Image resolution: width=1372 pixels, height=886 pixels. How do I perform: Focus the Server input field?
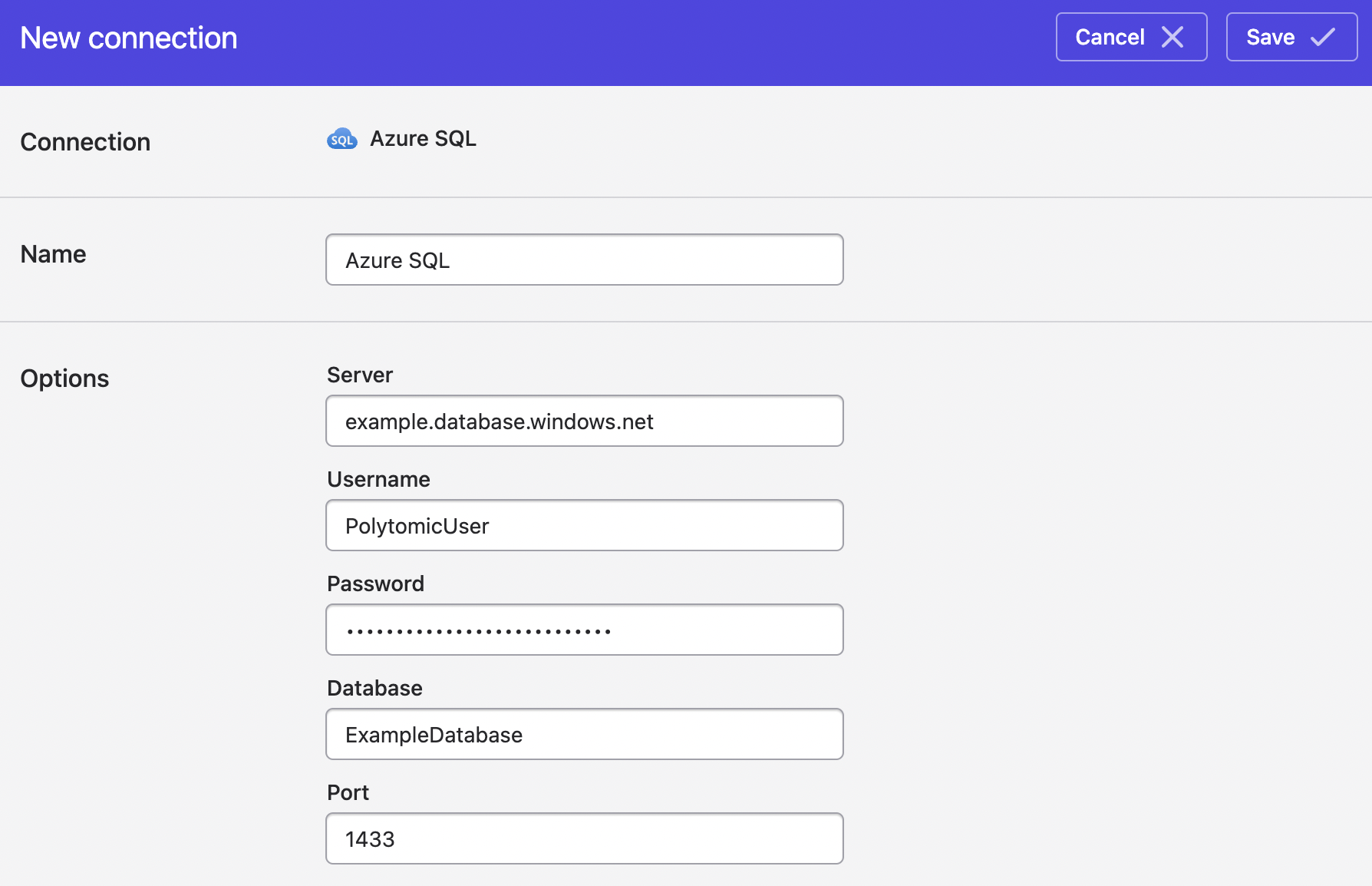pos(585,421)
